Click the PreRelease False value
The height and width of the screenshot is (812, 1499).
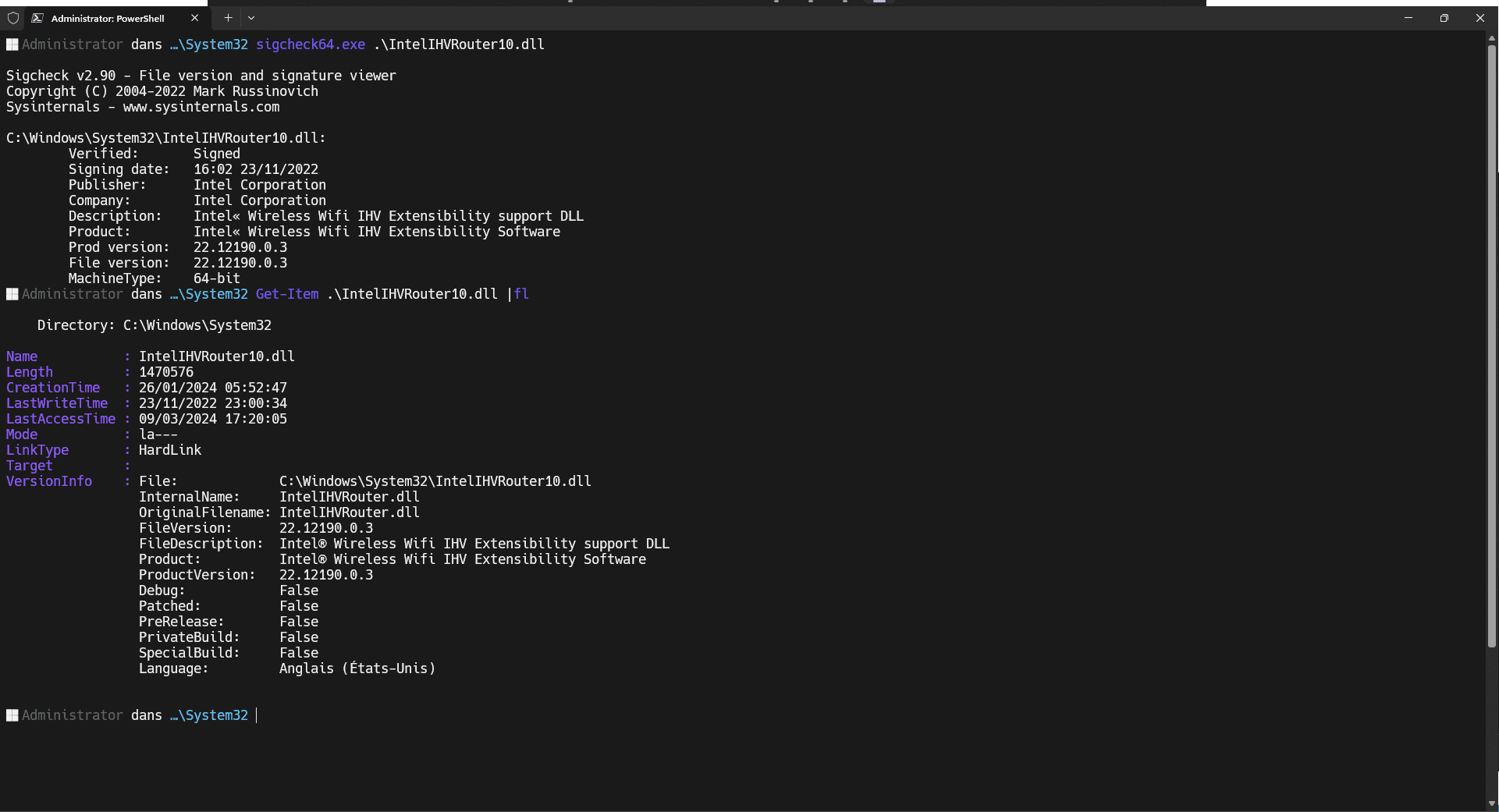(299, 622)
